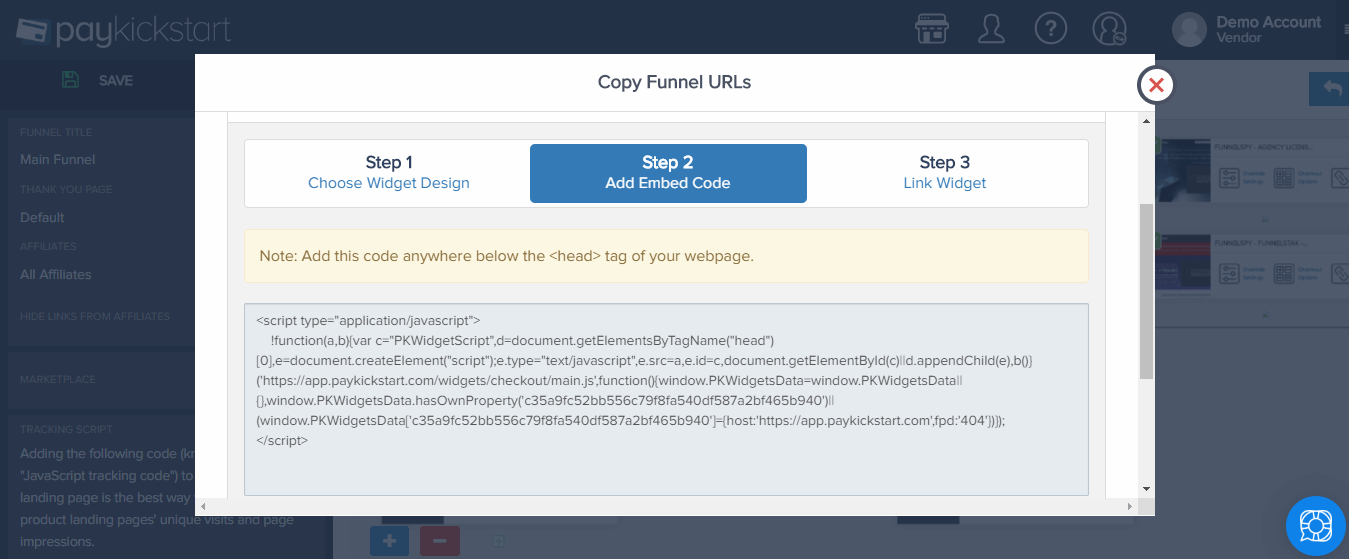Open the user profile icon in header
This screenshot has height=559, width=1349.
991,28
